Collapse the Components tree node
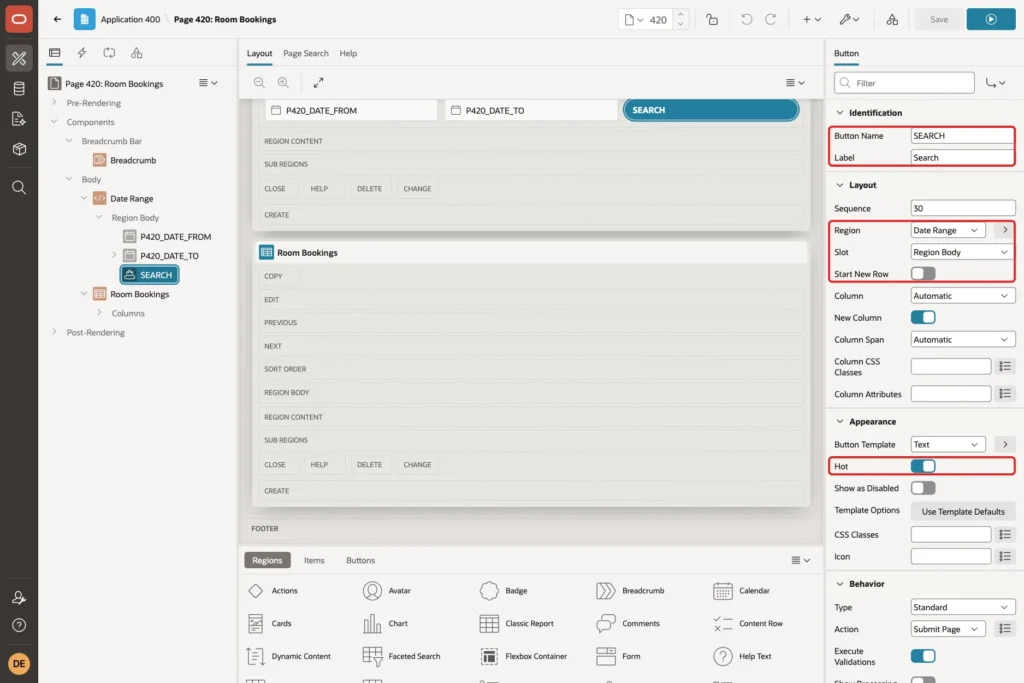Screen dimensions: 1024x683 [54, 121]
